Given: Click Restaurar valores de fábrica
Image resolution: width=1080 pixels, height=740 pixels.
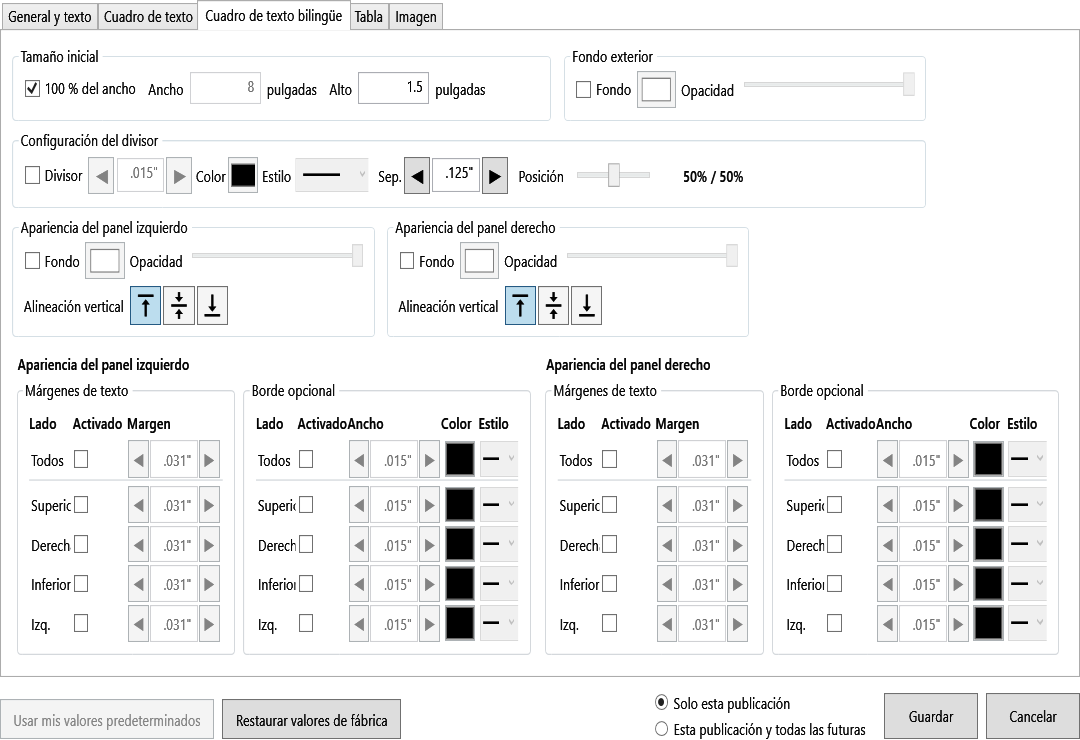Looking at the screenshot, I should (311, 720).
